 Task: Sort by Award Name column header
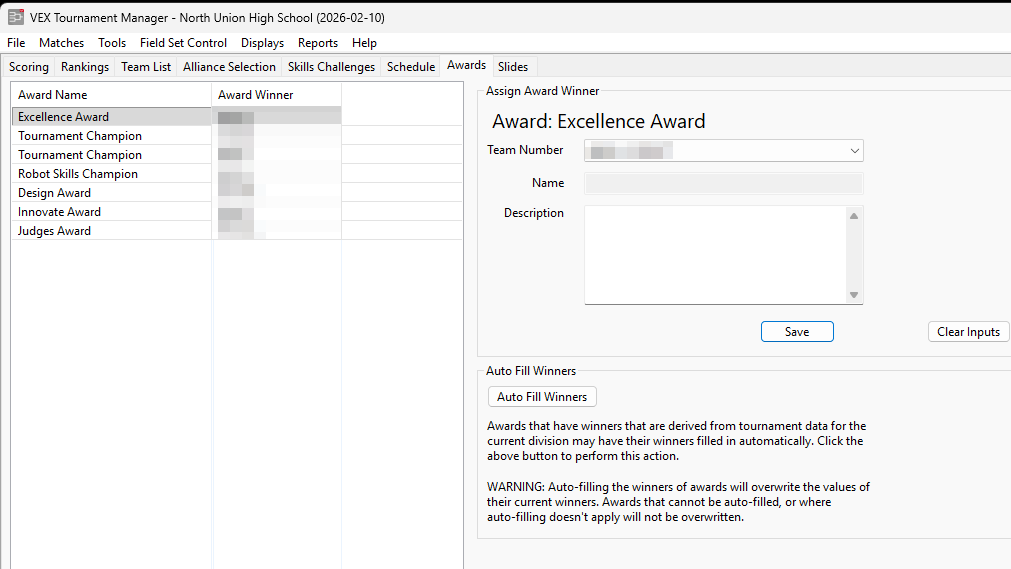click(x=111, y=95)
